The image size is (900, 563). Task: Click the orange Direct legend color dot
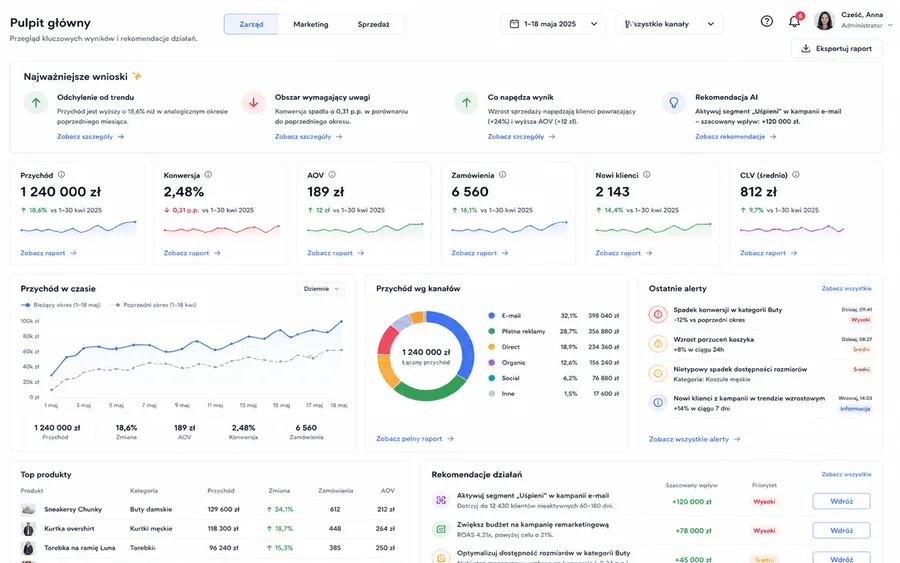(491, 347)
